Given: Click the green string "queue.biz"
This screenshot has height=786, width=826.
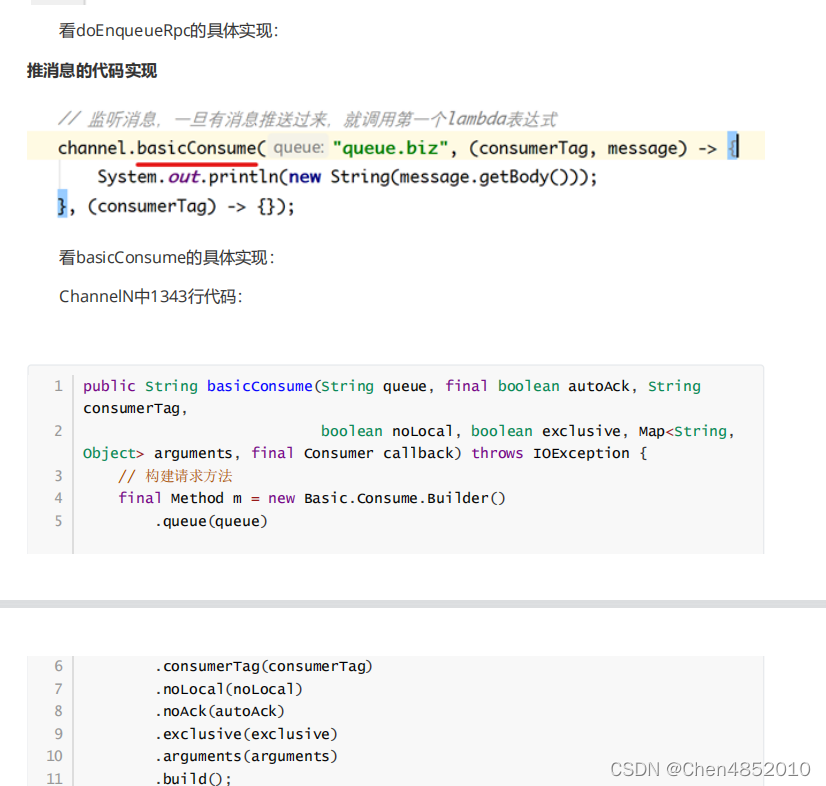Looking at the screenshot, I should (390, 148).
